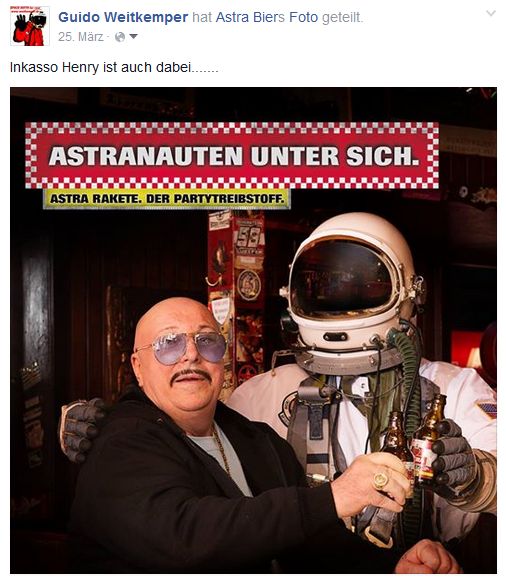Viewport: 506px width, 581px height.
Task: Click the man's gold chain necklace
Action: (x=221, y=449)
